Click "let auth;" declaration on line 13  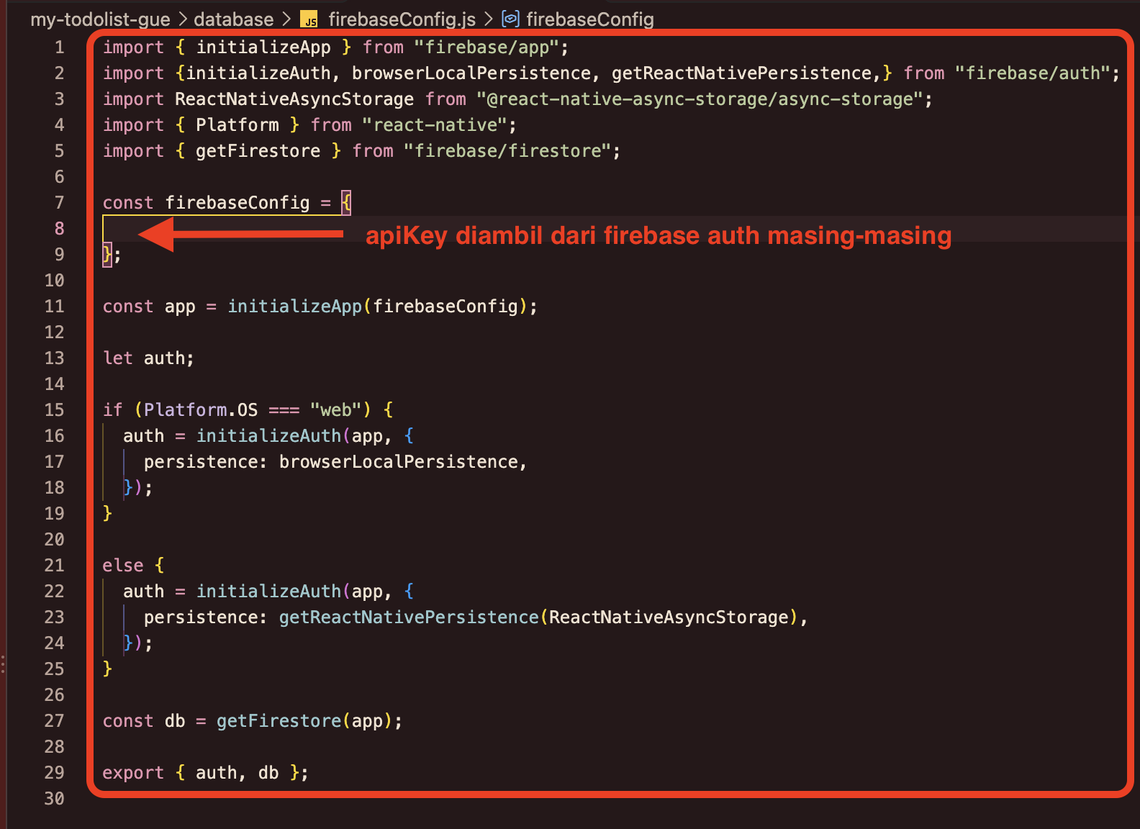click(148, 359)
